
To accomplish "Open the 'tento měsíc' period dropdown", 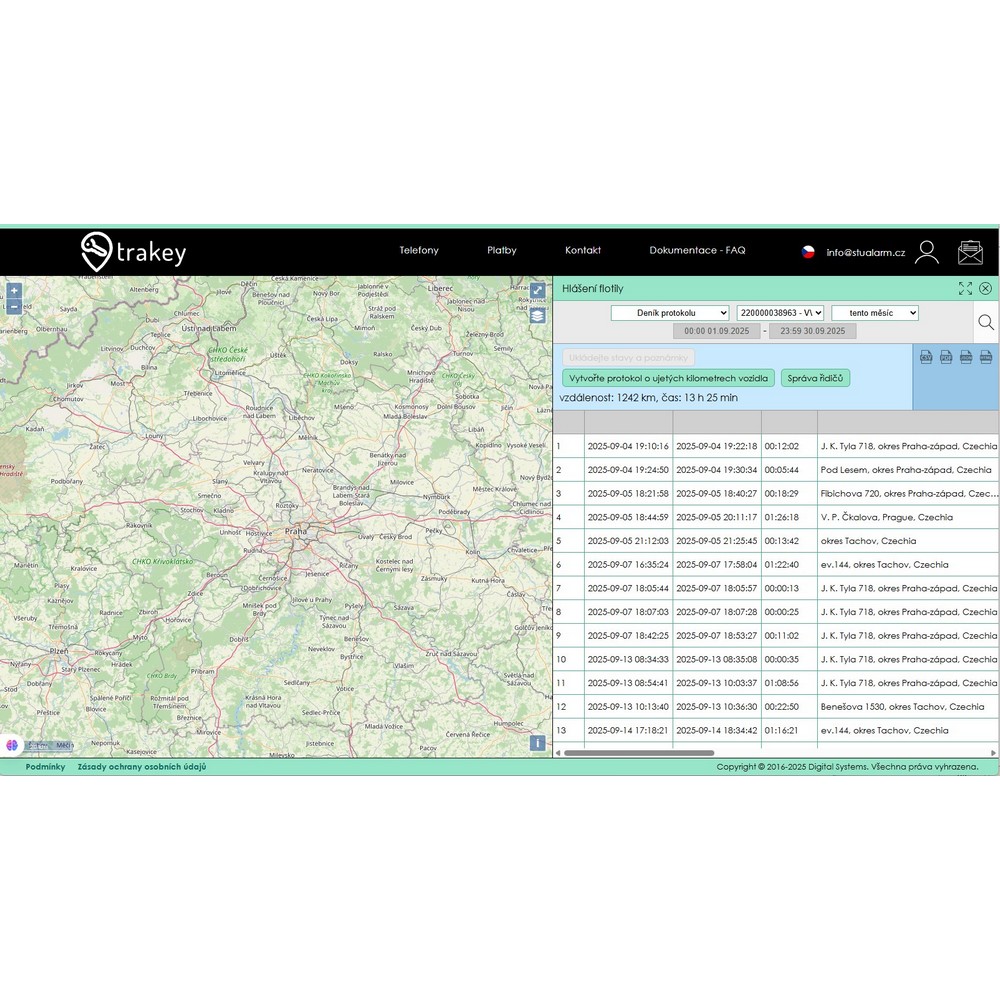I will [874, 313].
